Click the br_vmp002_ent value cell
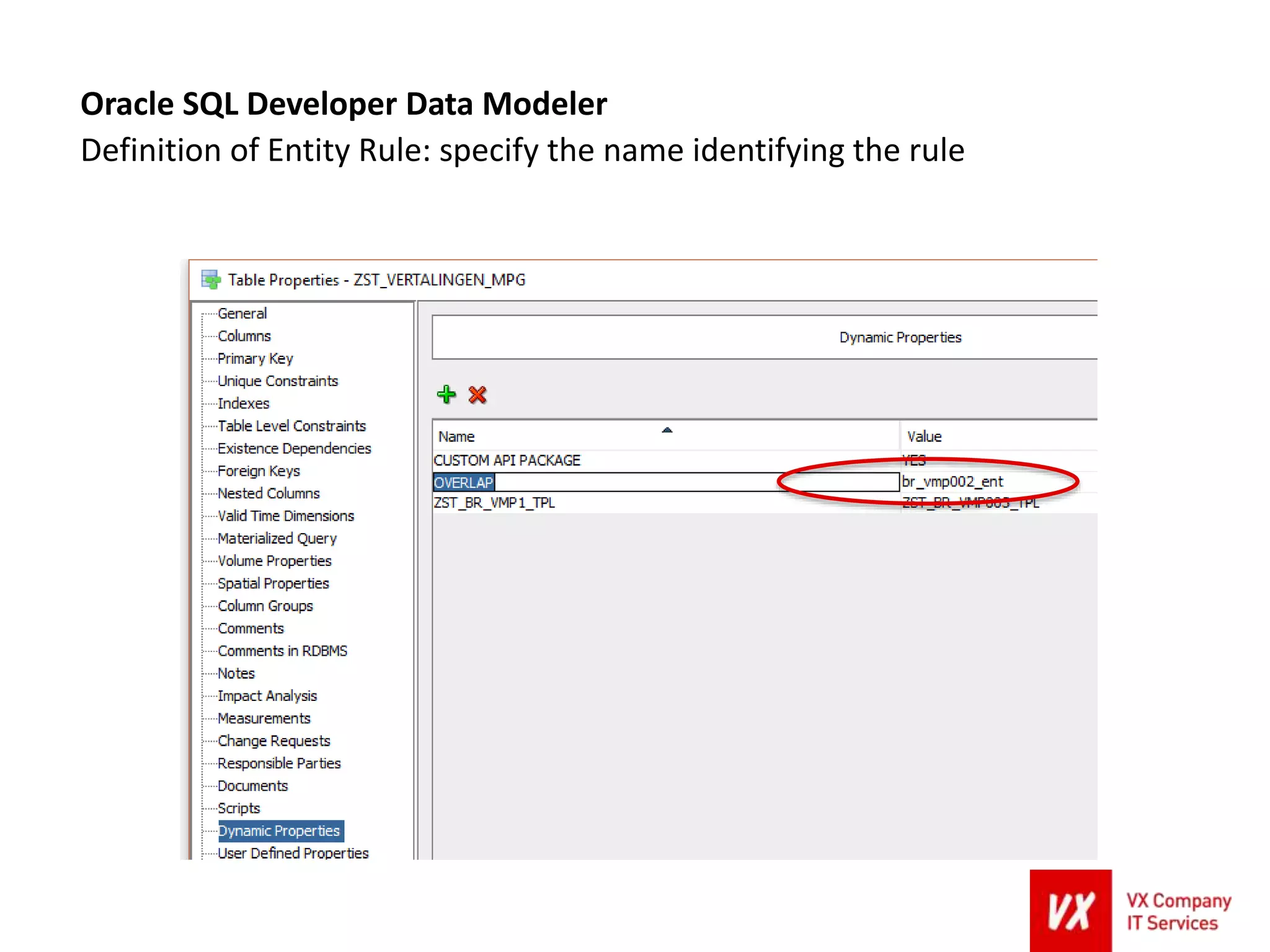The height and width of the screenshot is (952, 1270). point(998,482)
